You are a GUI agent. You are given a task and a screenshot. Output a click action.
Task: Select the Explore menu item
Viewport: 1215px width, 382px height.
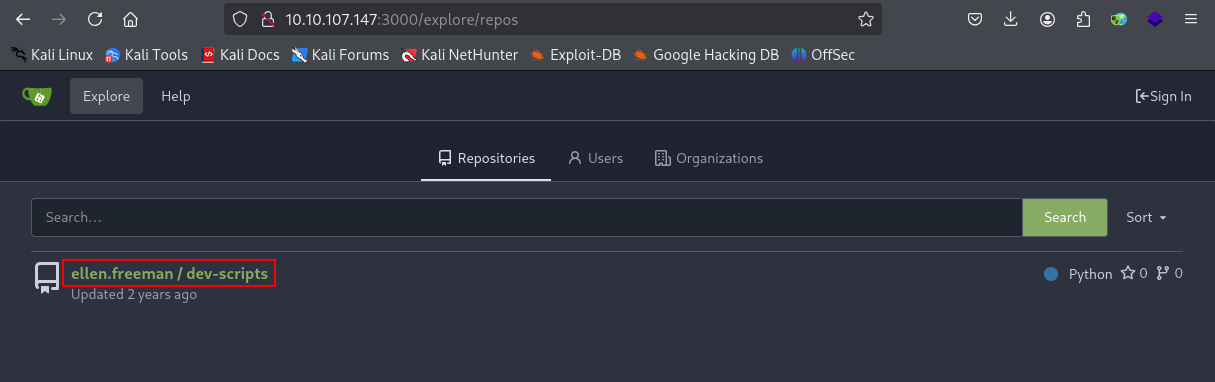(x=106, y=96)
